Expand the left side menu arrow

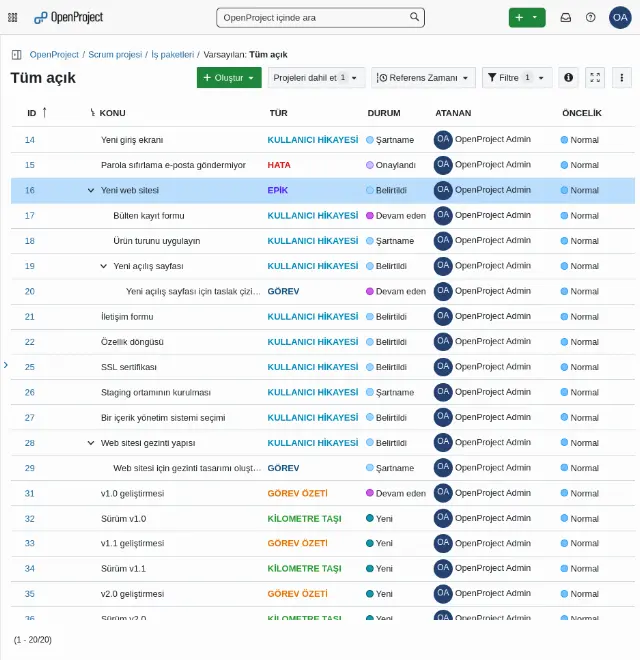[x=5, y=365]
